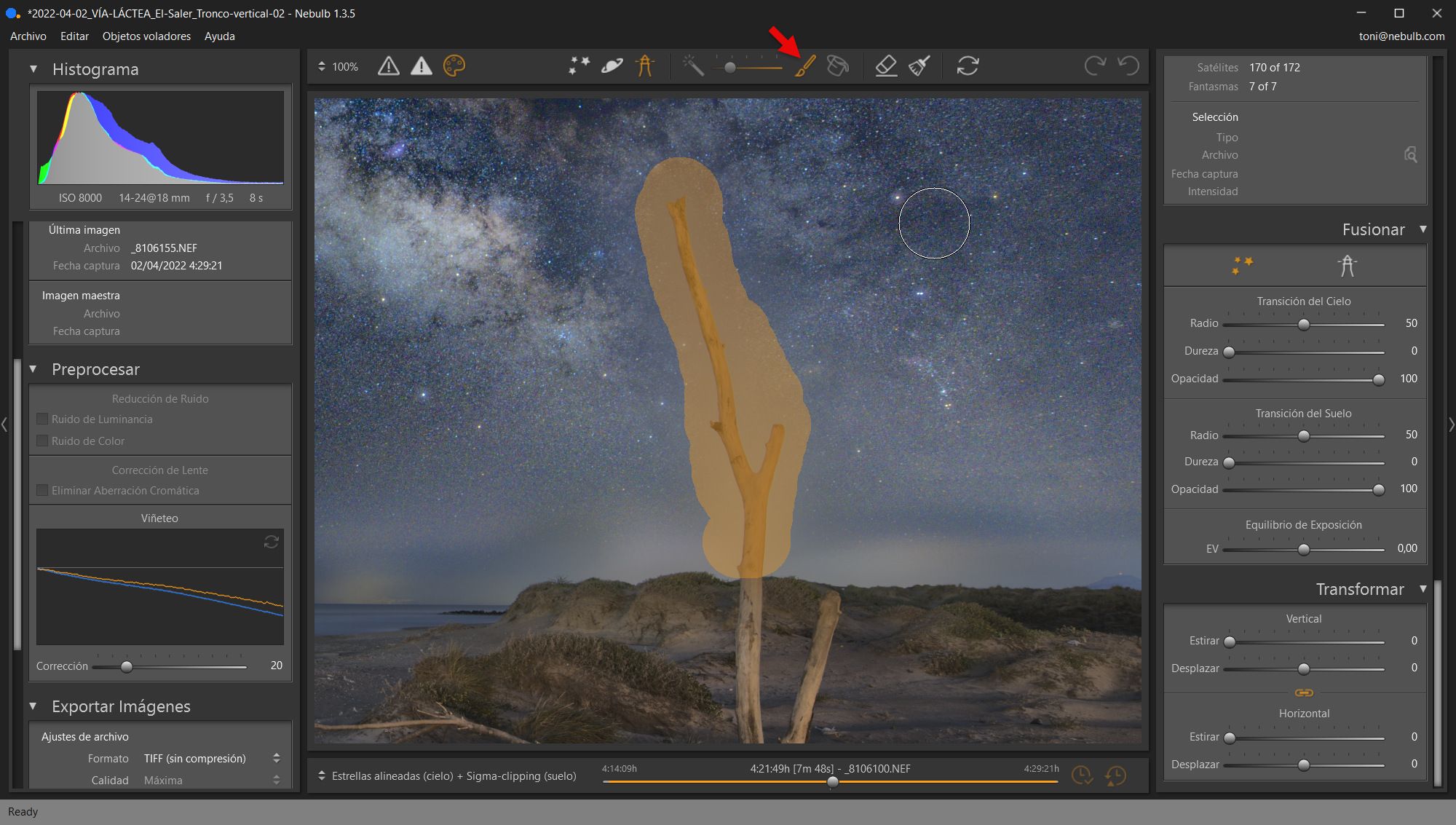Open the color palette tool
This screenshot has width=1456, height=825.
pyautogui.click(x=454, y=66)
